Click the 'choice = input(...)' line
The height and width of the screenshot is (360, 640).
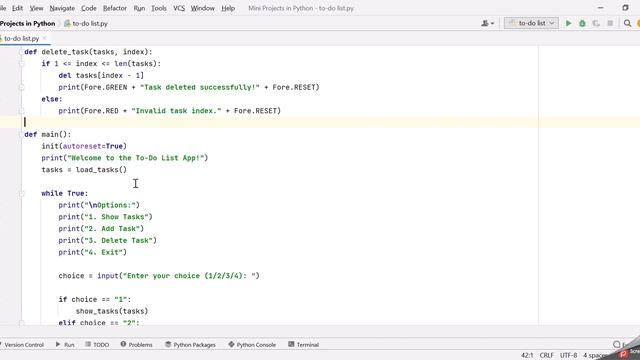point(159,276)
